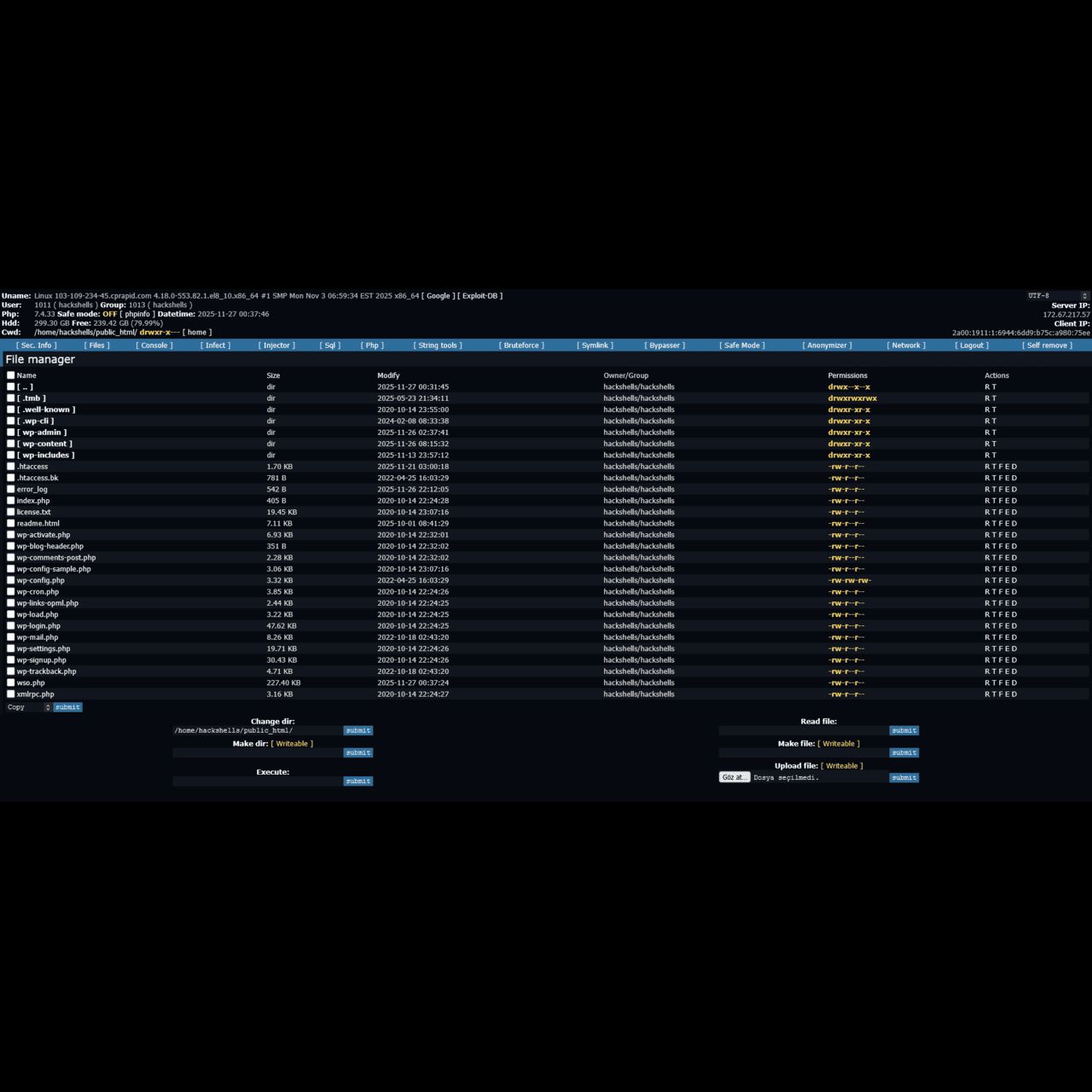Open the Network section
Screen dimensions: 1092x1092
tap(905, 345)
